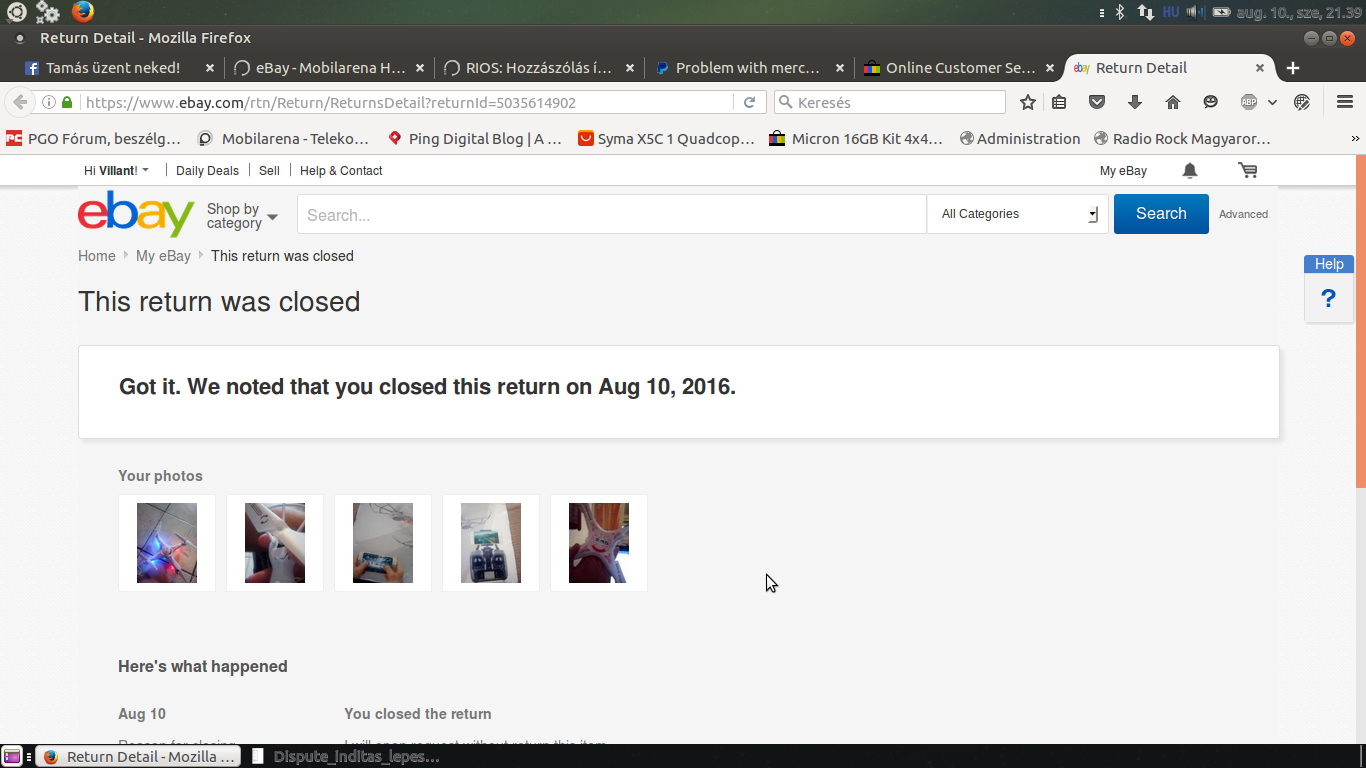Open fifth photo thumbnail of drone underside

point(599,543)
